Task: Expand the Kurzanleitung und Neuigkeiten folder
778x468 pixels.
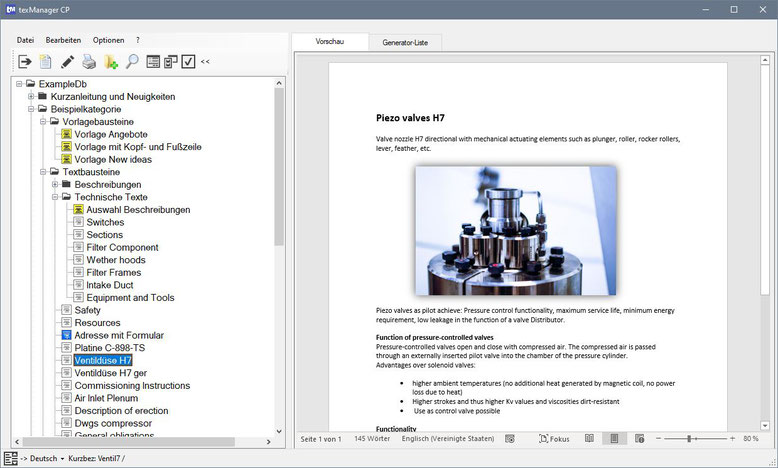Action: tap(31, 96)
